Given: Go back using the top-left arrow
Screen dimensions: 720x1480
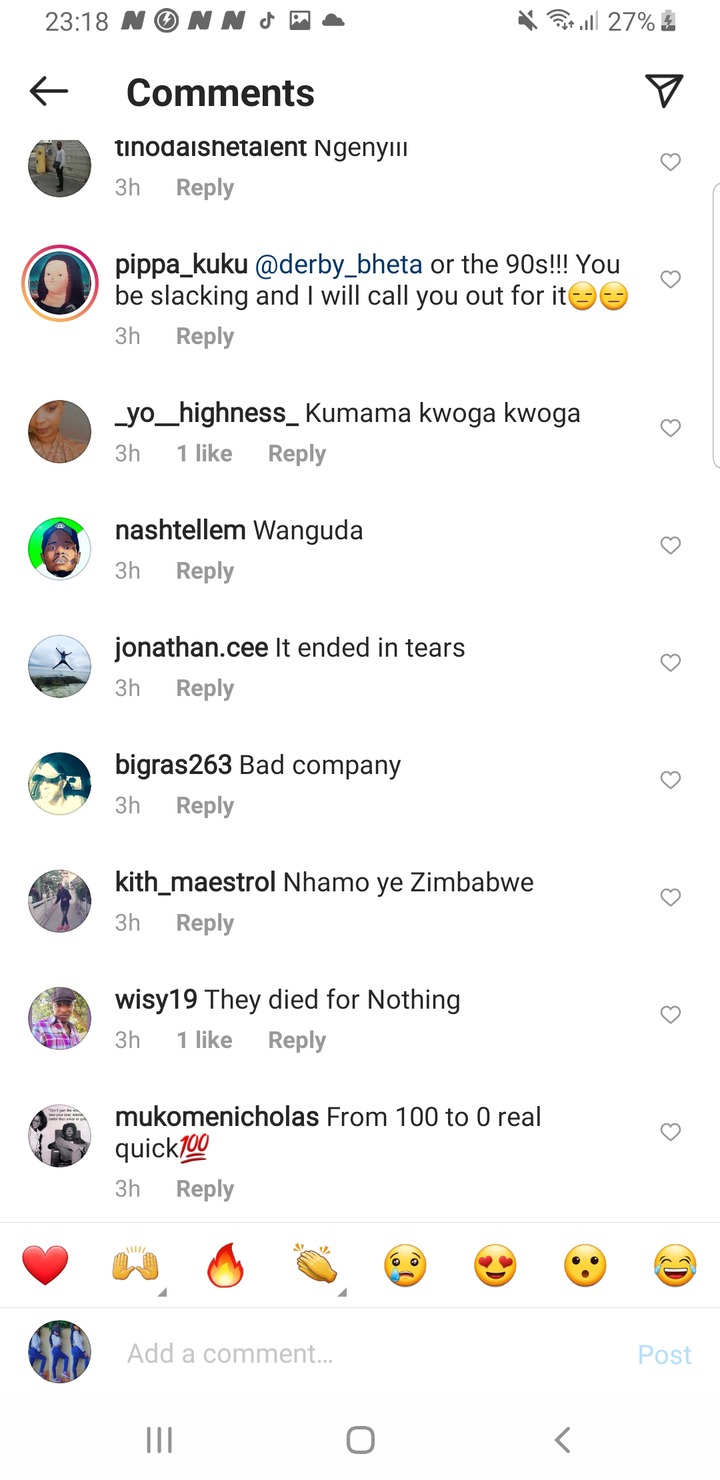Looking at the screenshot, I should pos(49,92).
